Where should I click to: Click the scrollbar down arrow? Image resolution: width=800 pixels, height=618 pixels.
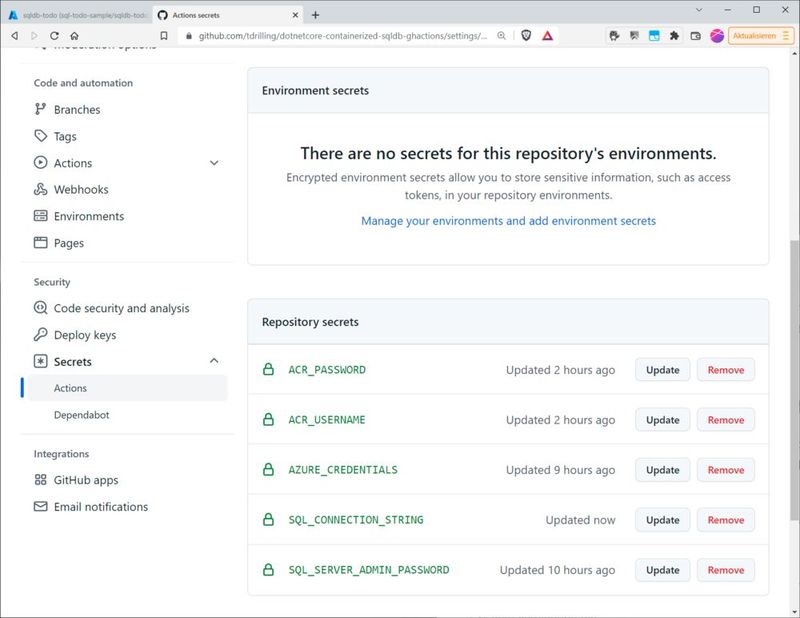tap(794, 612)
